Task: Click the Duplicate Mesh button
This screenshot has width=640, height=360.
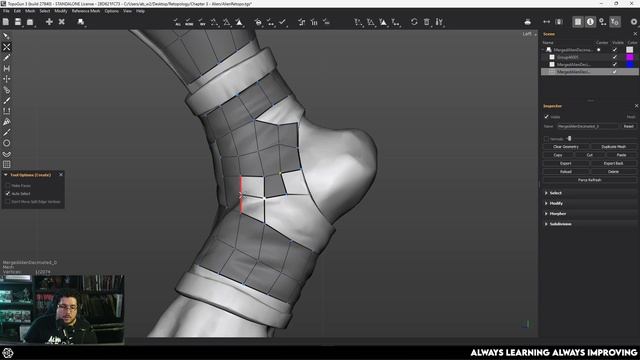Action: point(613,147)
